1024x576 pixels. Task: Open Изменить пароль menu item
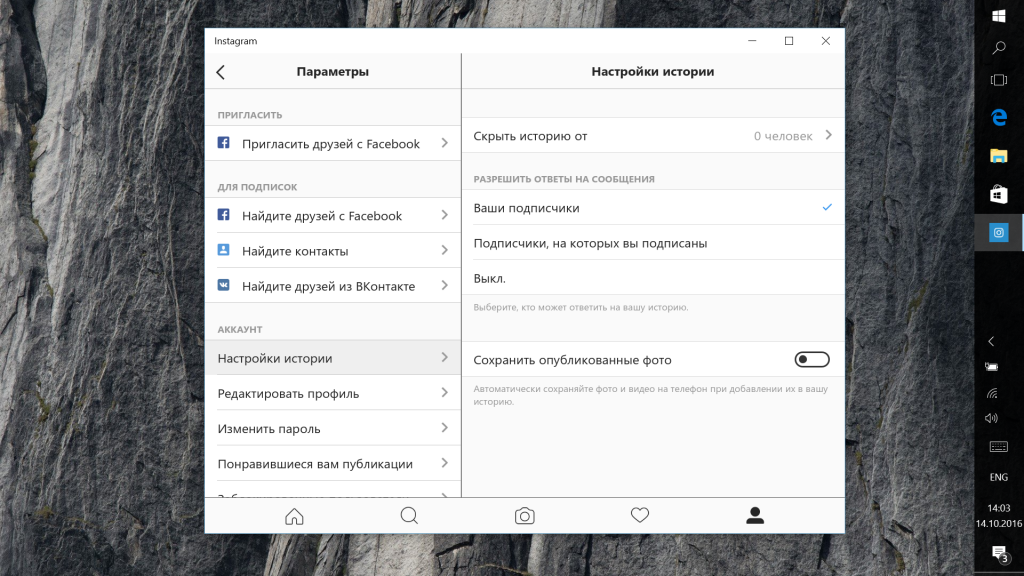pos(333,428)
